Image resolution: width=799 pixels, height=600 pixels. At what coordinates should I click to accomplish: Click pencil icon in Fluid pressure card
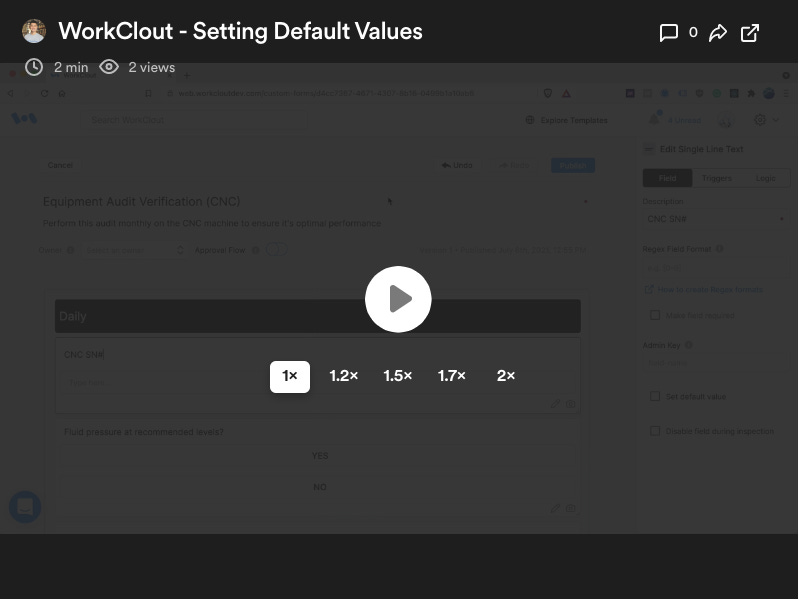(x=555, y=508)
